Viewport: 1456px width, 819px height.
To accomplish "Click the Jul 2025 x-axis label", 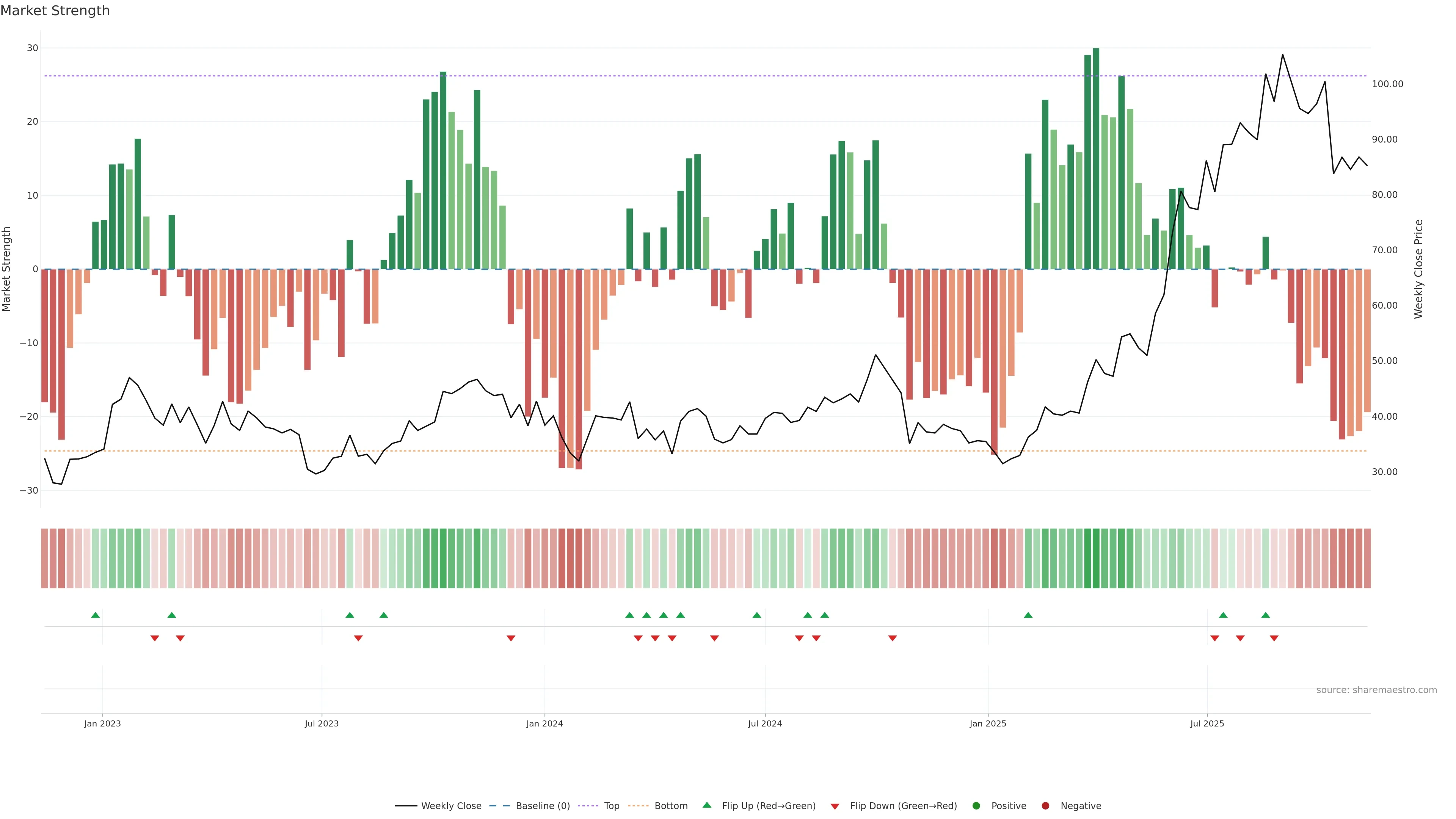I will [x=1207, y=723].
